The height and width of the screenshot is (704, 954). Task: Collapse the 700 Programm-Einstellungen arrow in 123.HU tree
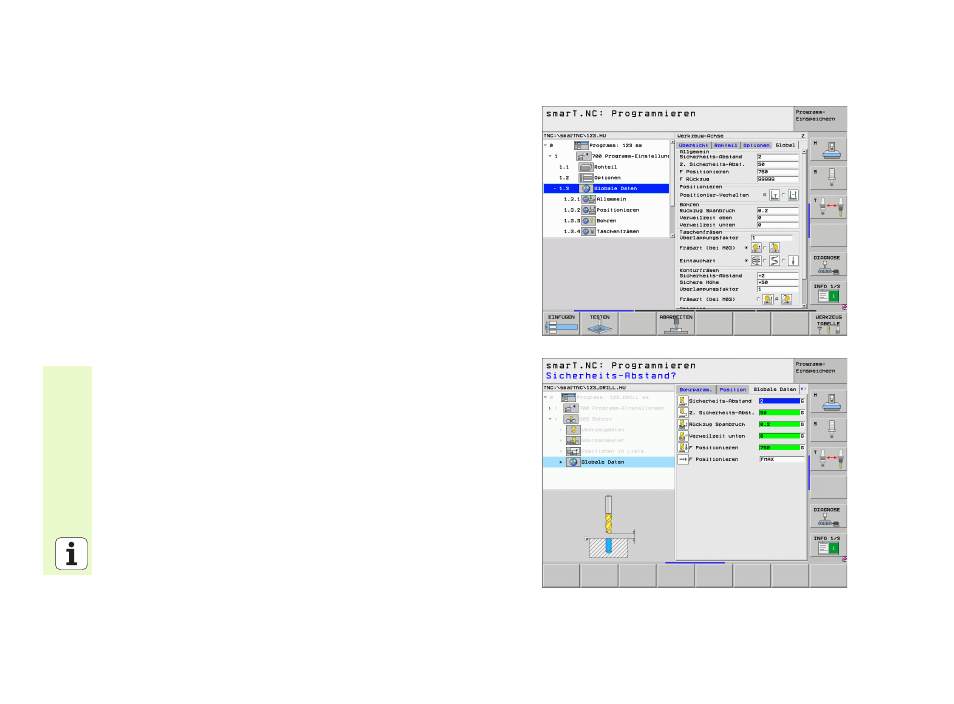(x=551, y=156)
